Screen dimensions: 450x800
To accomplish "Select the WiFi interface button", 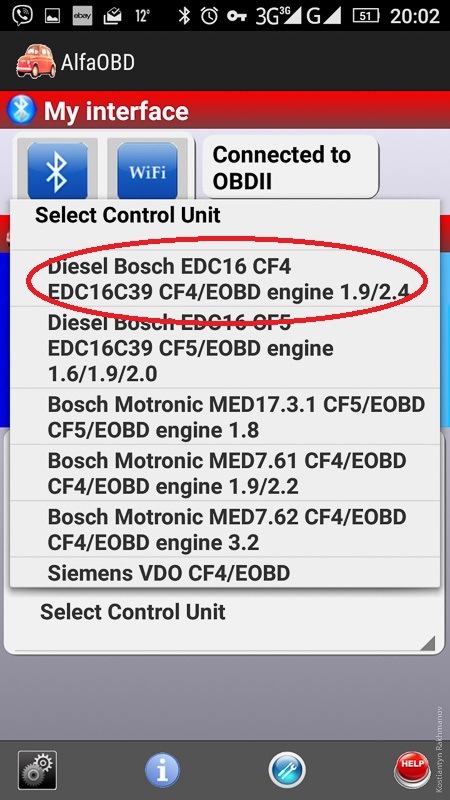I will point(147,170).
